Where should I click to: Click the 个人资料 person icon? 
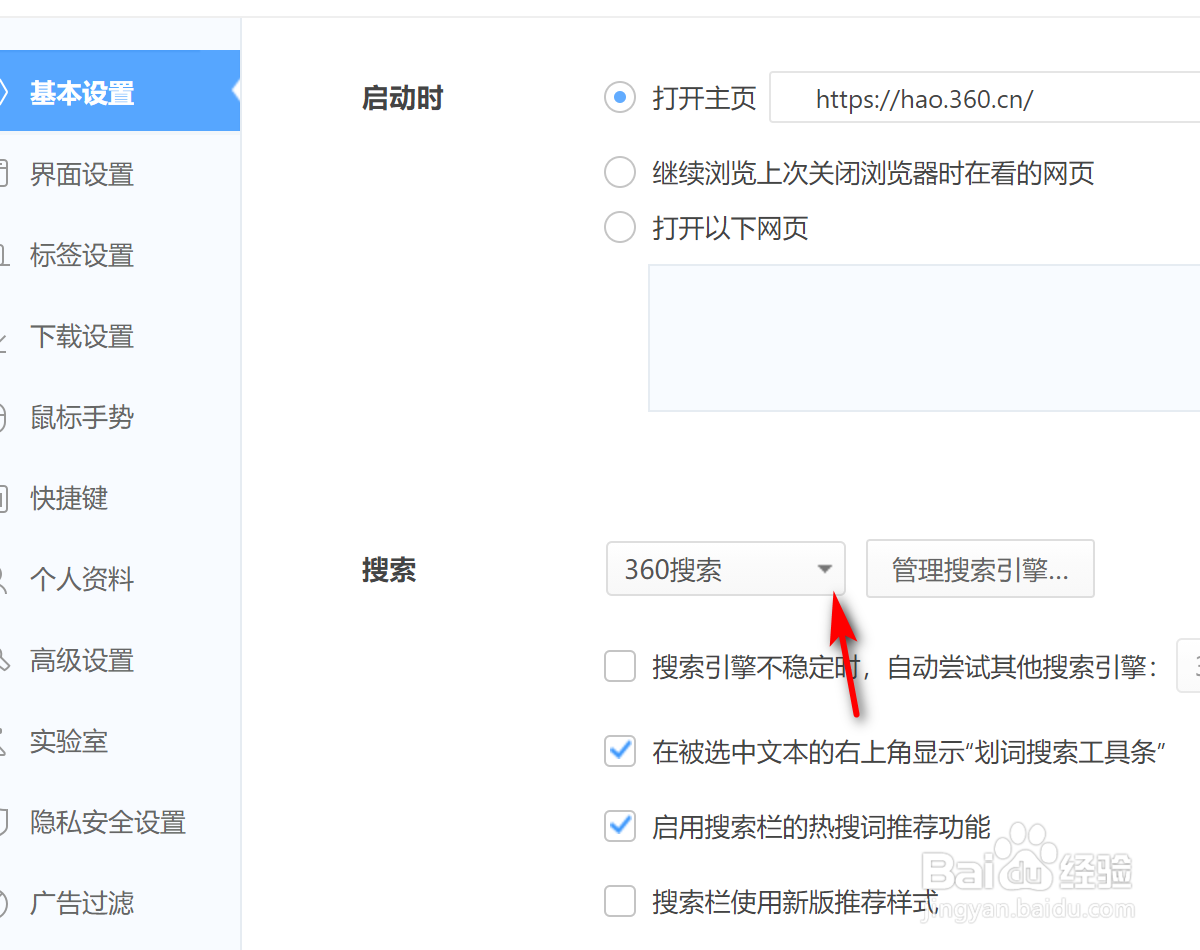[3, 580]
